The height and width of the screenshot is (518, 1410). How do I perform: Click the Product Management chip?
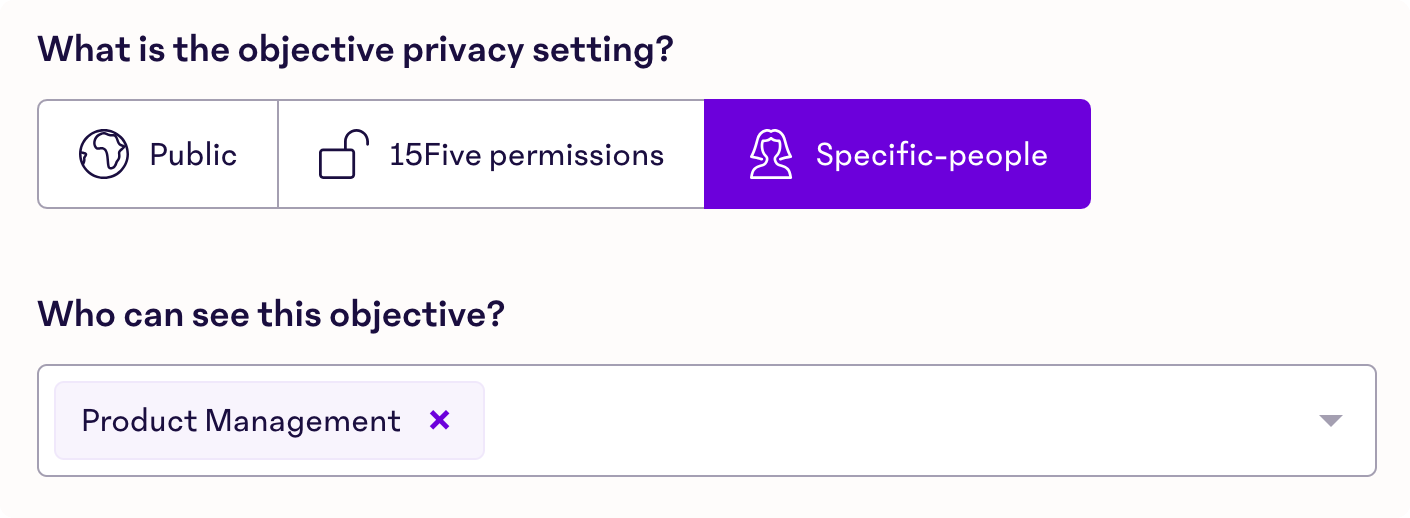click(x=269, y=420)
